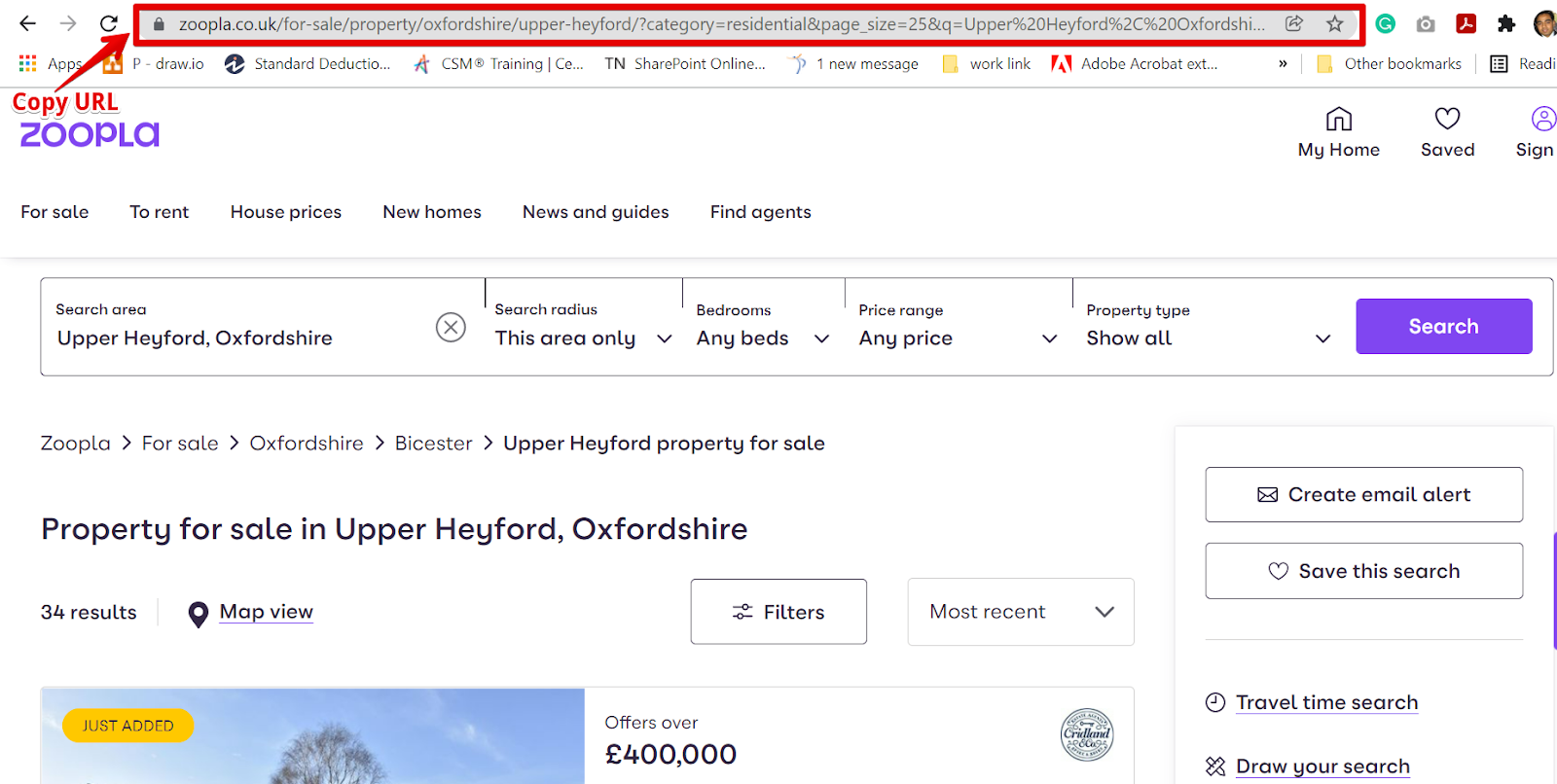Open the P - draw.io bookmark
Viewport: 1557px width, 784px height.
tap(154, 63)
